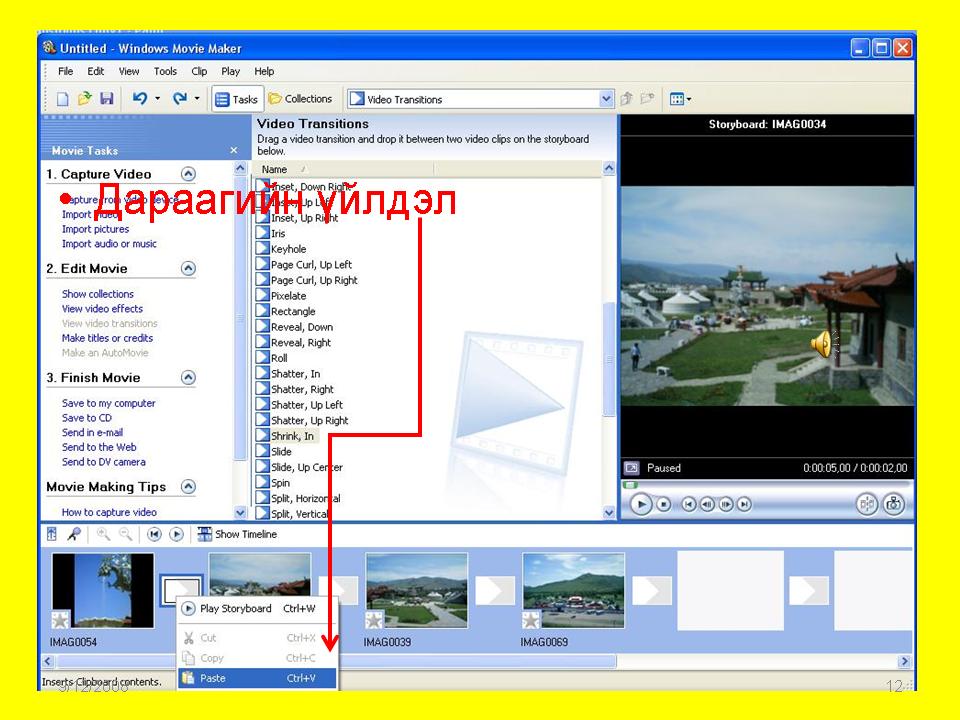960x720 pixels.
Task: Collapse the Finish Movie section
Action: click(188, 377)
